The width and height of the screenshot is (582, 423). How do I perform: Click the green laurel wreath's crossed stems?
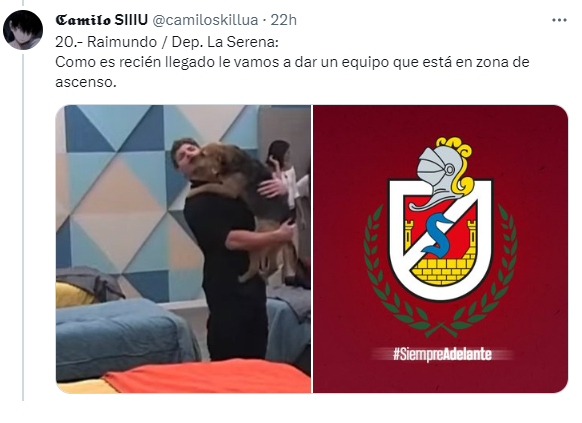click(441, 329)
